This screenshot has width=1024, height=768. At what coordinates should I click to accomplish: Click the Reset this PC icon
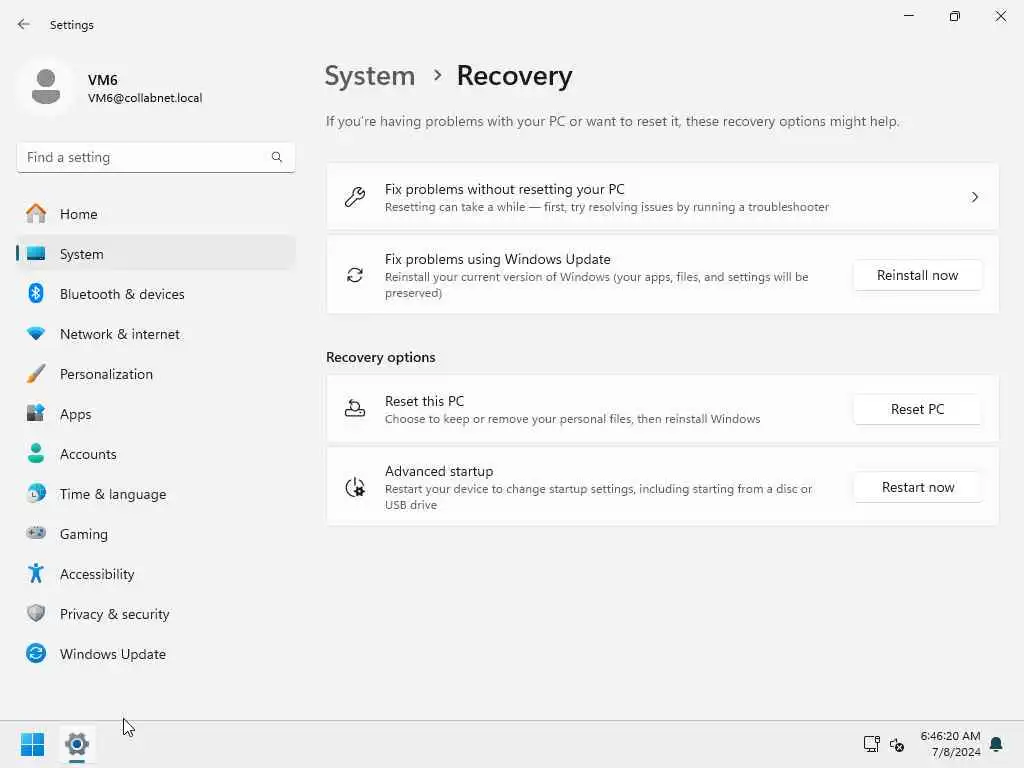point(355,409)
